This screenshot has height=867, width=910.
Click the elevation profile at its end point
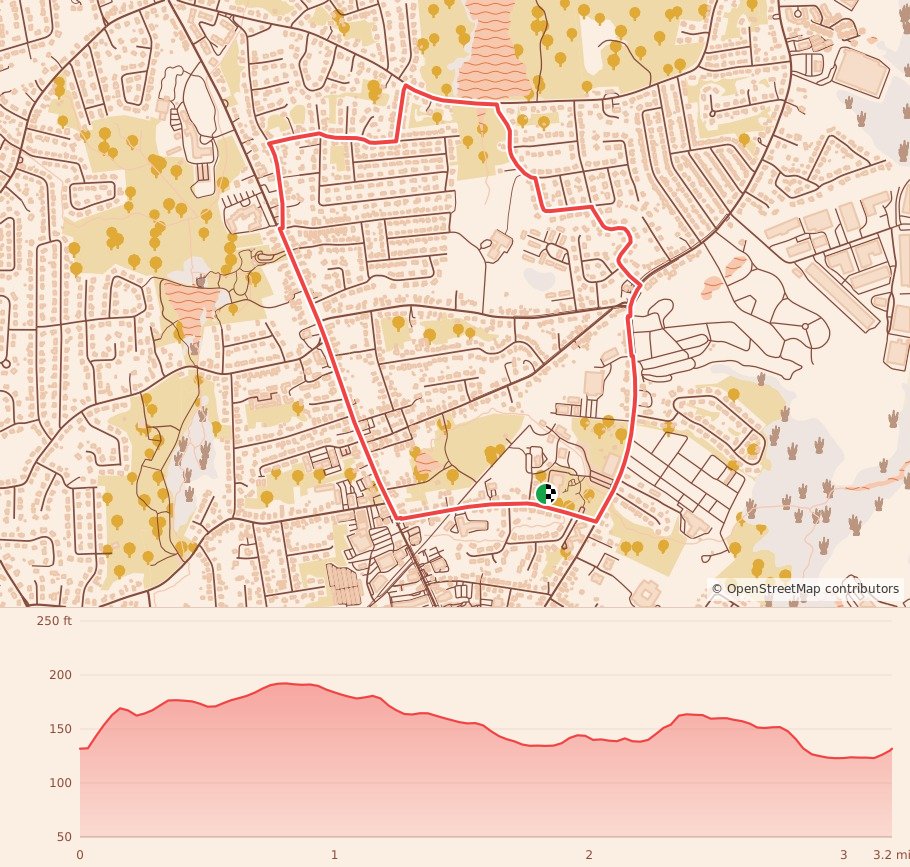(x=891, y=749)
